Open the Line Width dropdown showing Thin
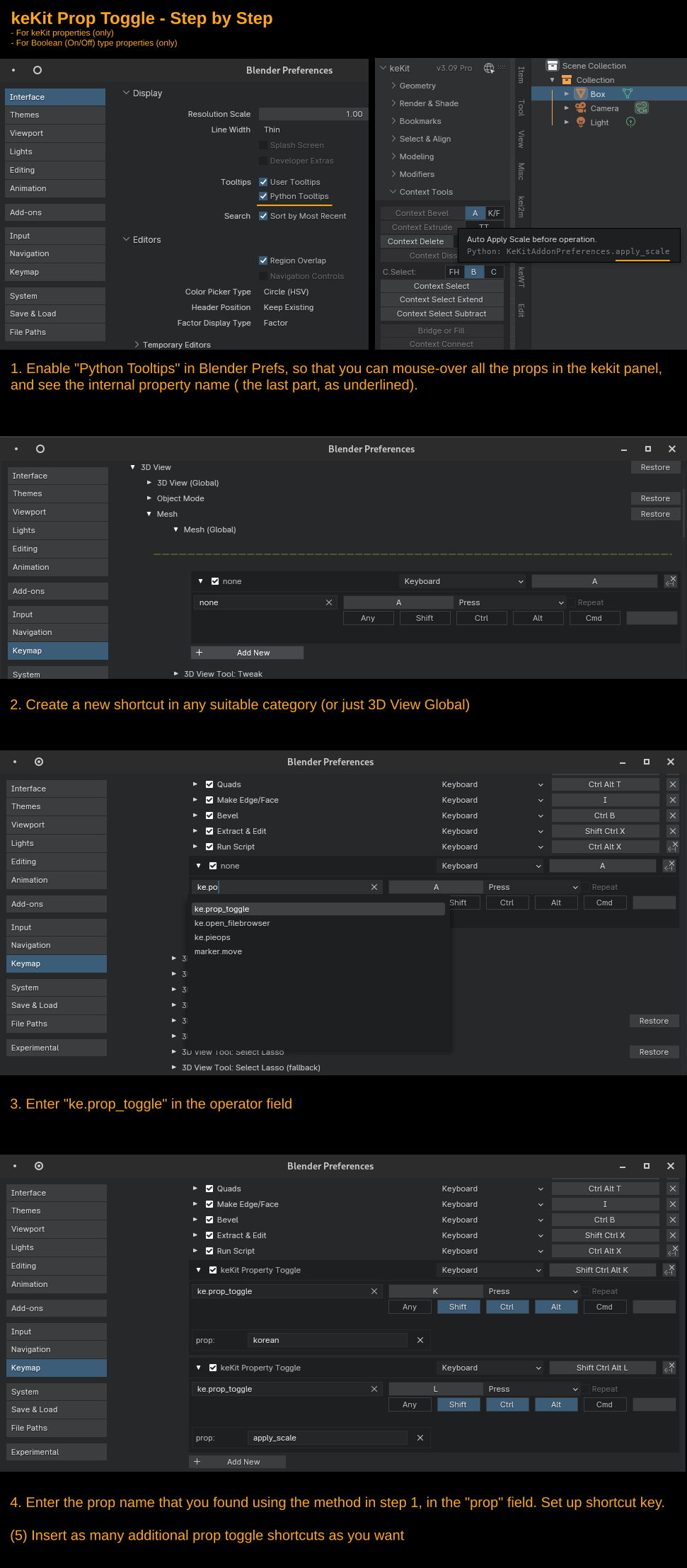Viewport: 687px width, 1568px height. pyautogui.click(x=313, y=130)
